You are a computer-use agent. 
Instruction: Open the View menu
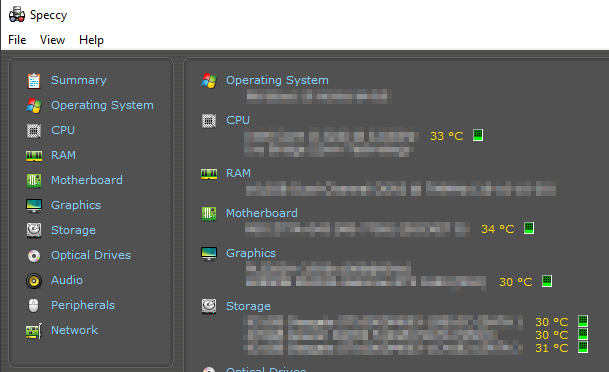[52, 40]
